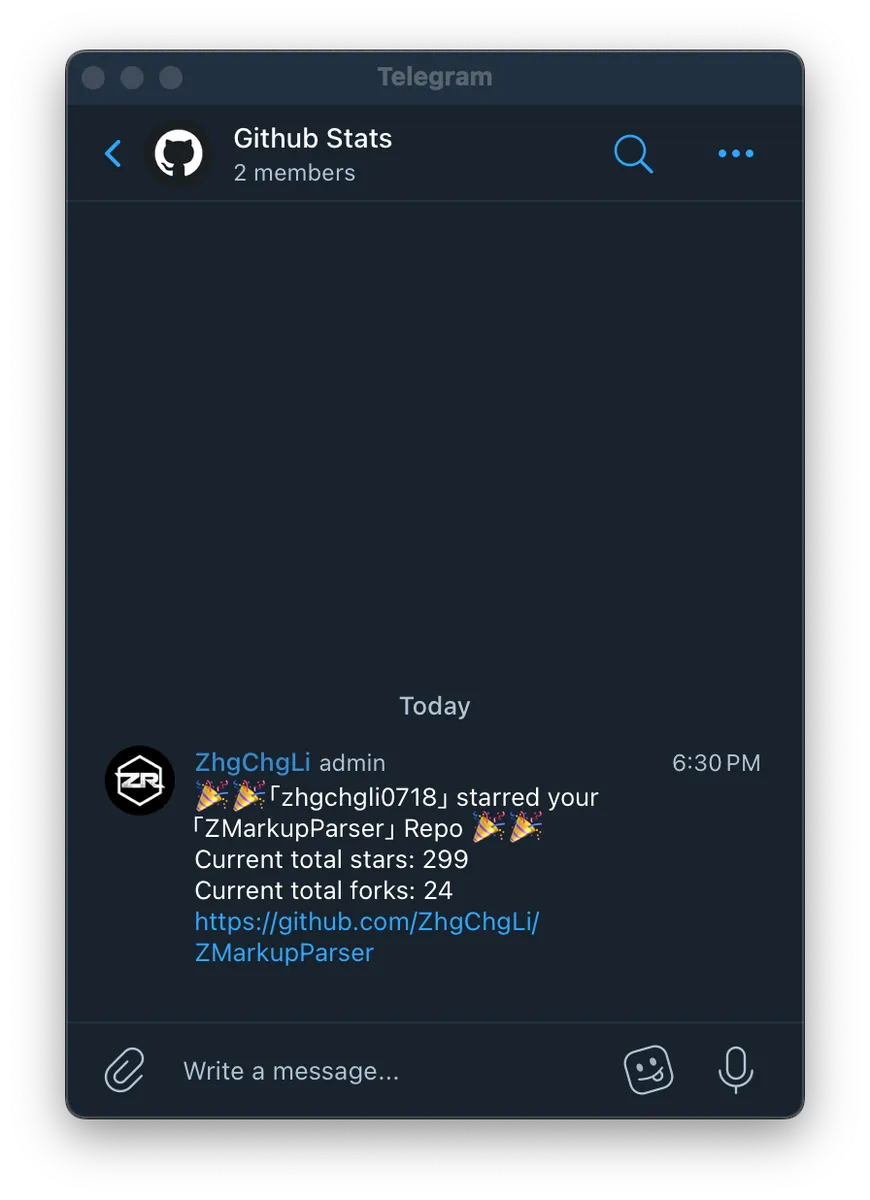Click the Telegram window title bar

(x=435, y=77)
